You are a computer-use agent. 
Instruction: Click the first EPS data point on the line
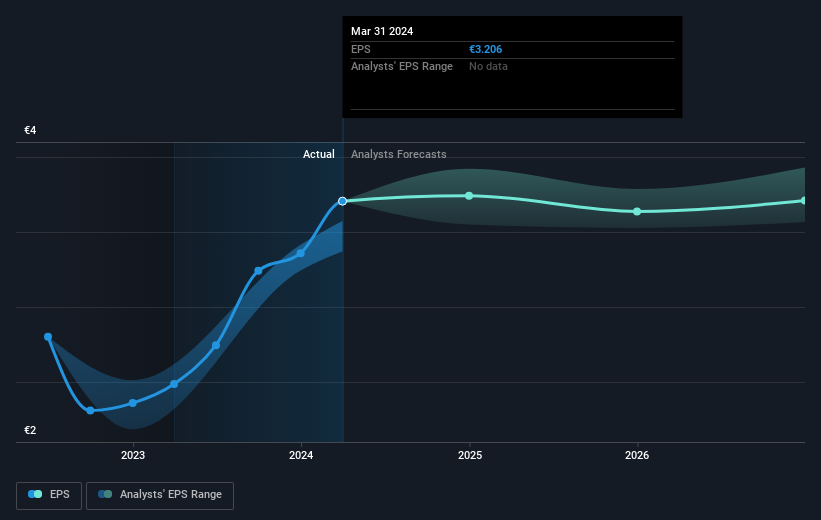(x=48, y=337)
